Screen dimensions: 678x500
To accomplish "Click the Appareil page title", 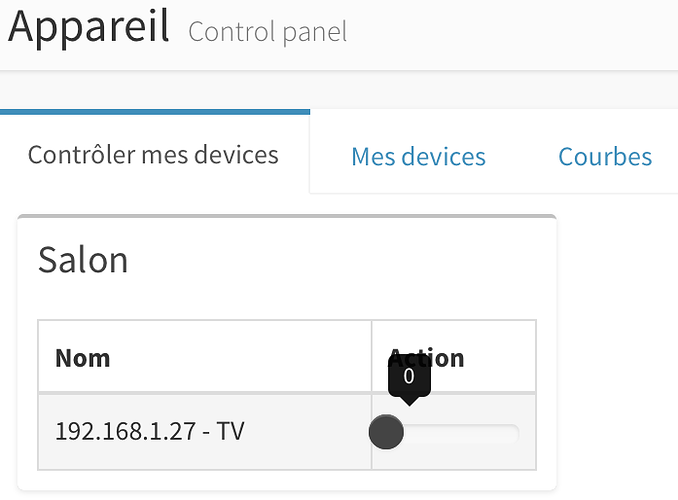I will click(89, 27).
